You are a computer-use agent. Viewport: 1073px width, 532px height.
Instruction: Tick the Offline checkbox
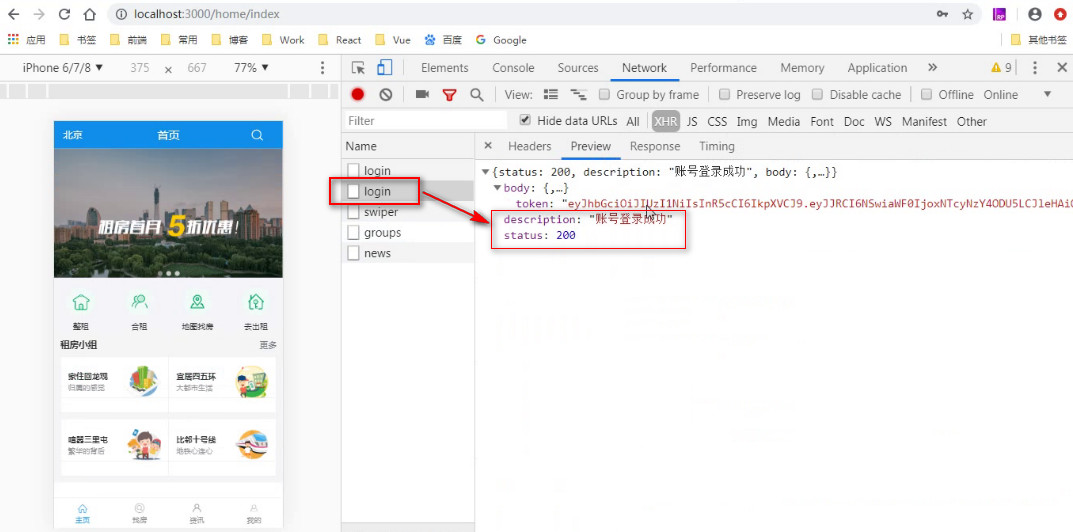pos(927,94)
